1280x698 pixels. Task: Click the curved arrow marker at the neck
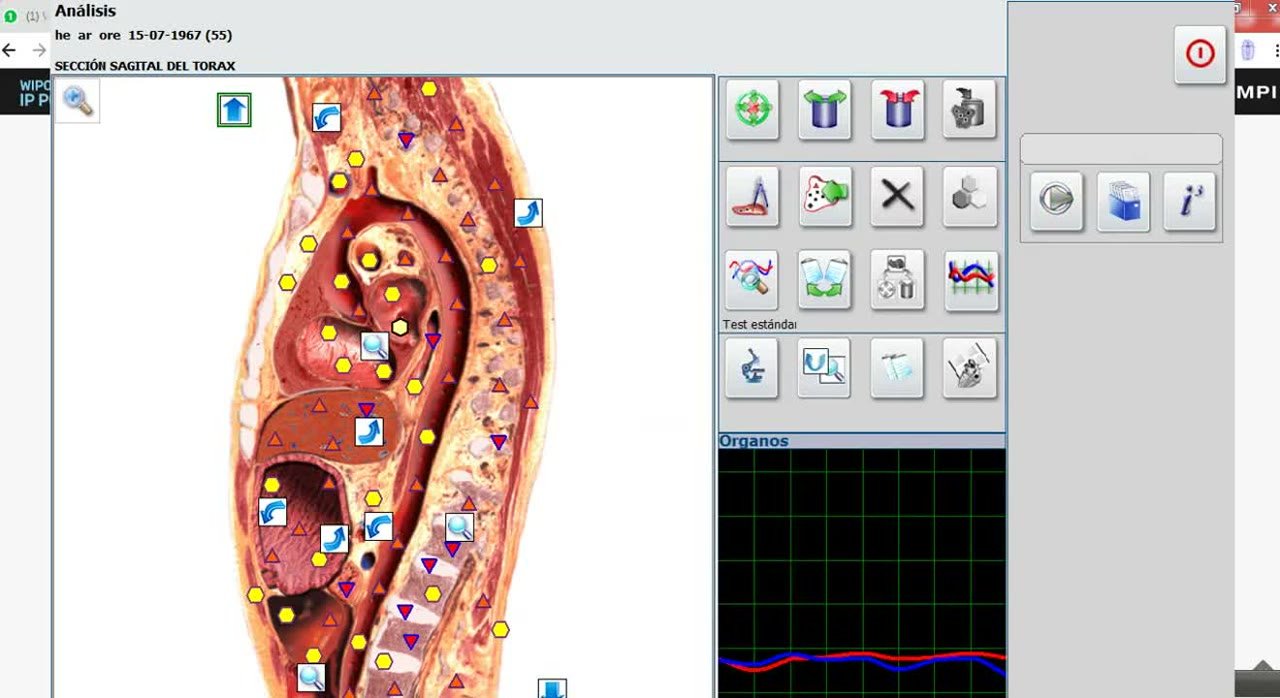pos(326,118)
